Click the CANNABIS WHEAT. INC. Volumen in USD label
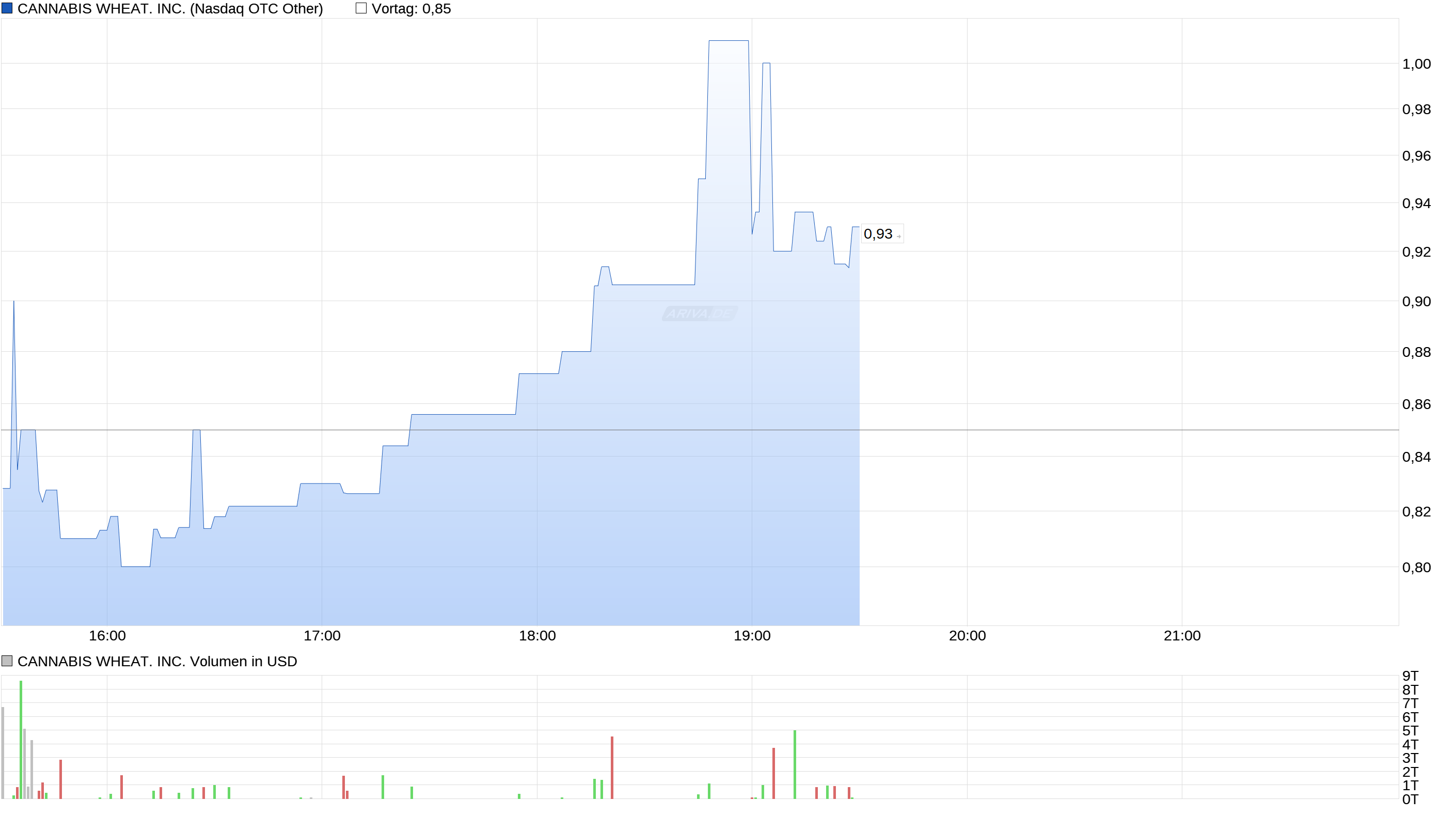Screen dimensions: 1456x815 click(x=159, y=661)
